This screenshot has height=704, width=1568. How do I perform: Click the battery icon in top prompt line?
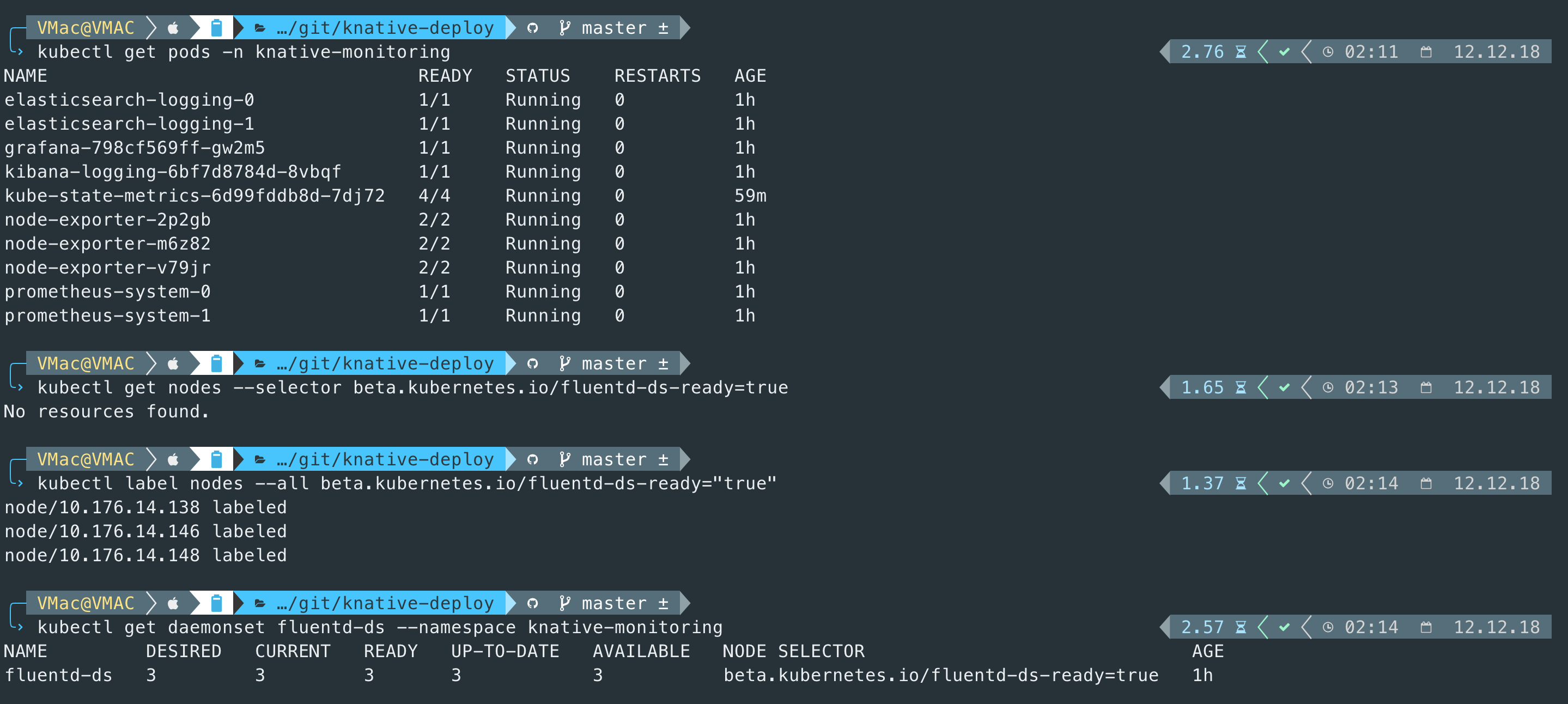tap(216, 28)
